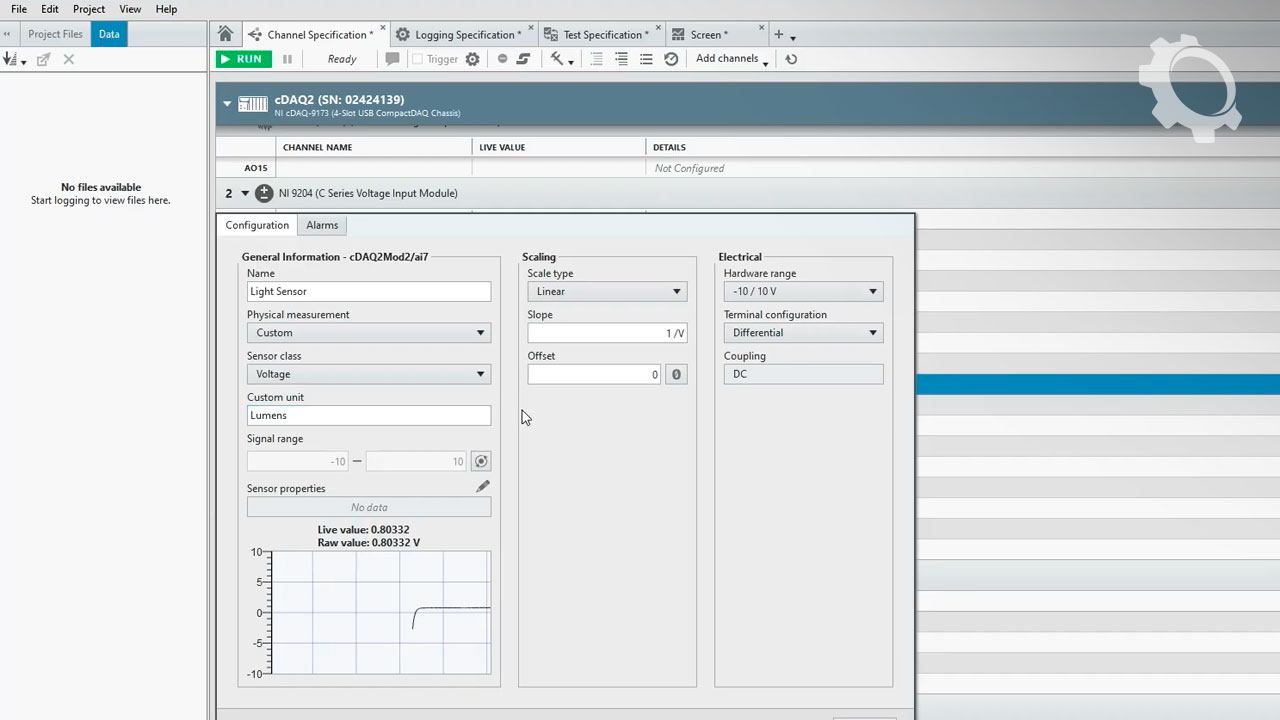Toggle the Trigger checkbox
The width and height of the screenshot is (1280, 720).
pyautogui.click(x=417, y=59)
